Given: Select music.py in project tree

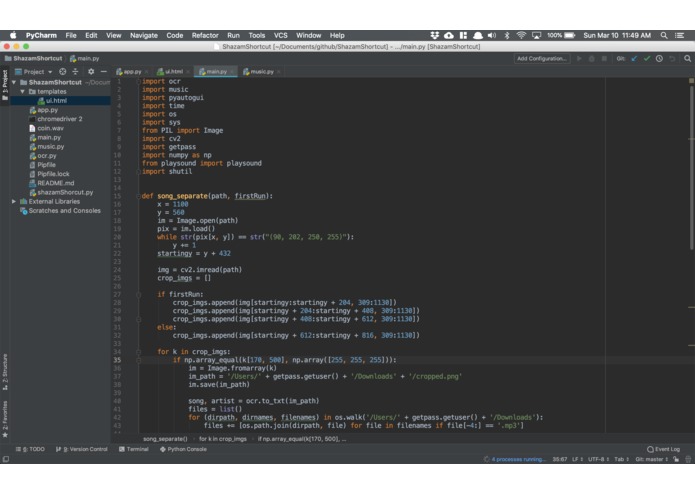Looking at the screenshot, I should tap(51, 147).
